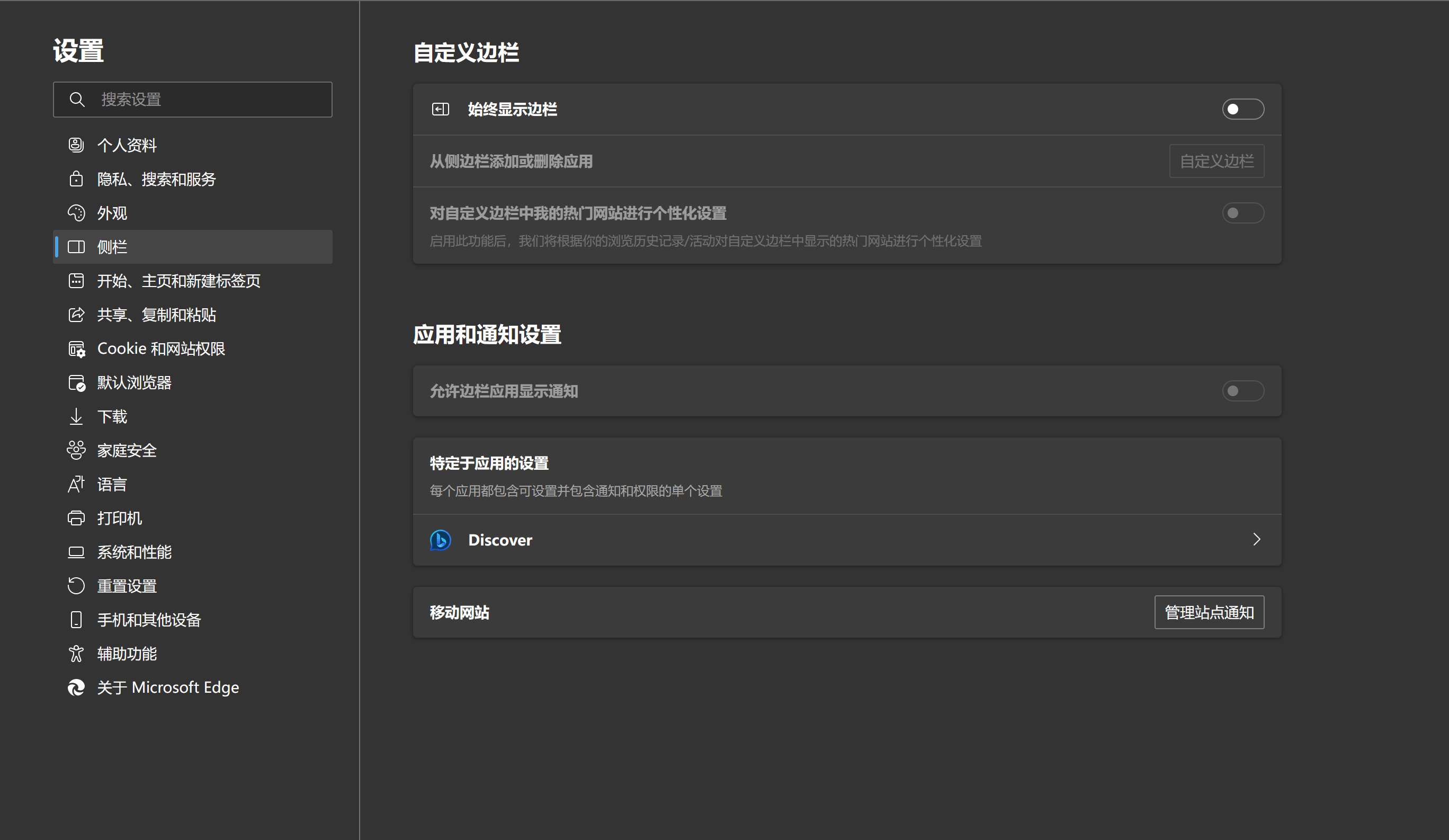Click the sidebar icon beside 始终显示边栏
The width and height of the screenshot is (1449, 840).
[441, 109]
